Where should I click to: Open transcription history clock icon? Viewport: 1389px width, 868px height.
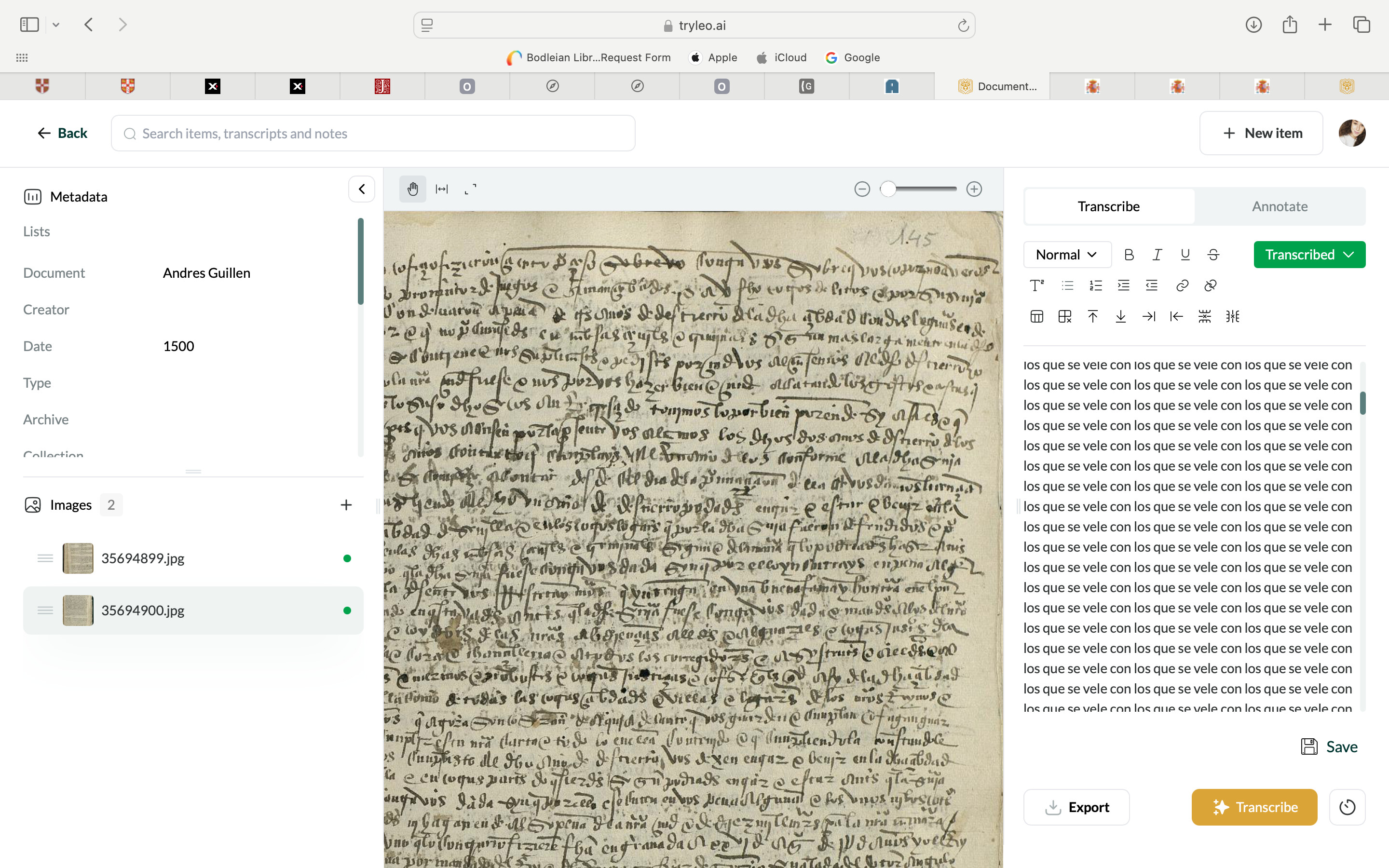coord(1347,807)
